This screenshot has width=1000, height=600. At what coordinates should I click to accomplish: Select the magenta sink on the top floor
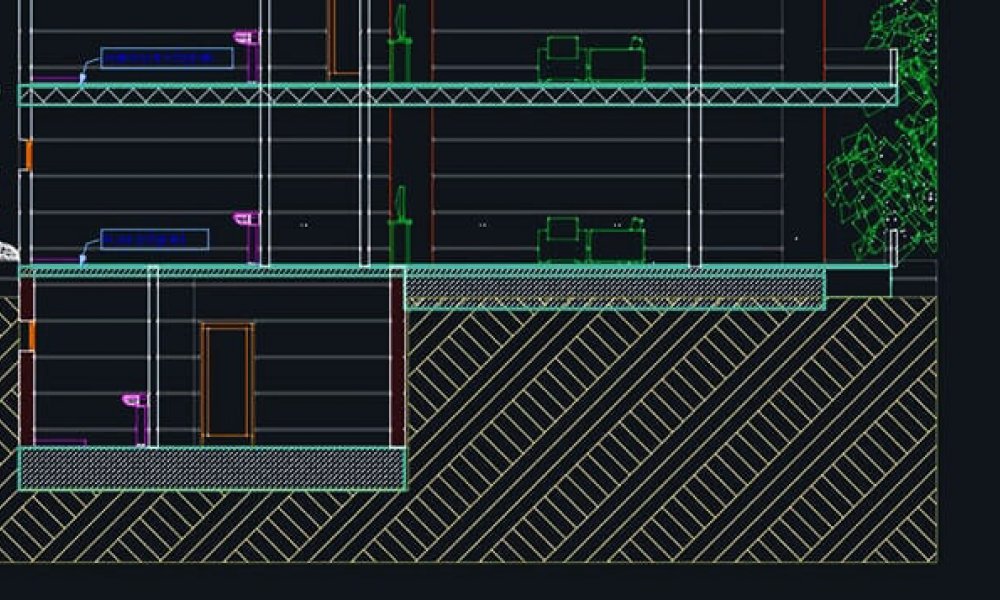[x=246, y=39]
